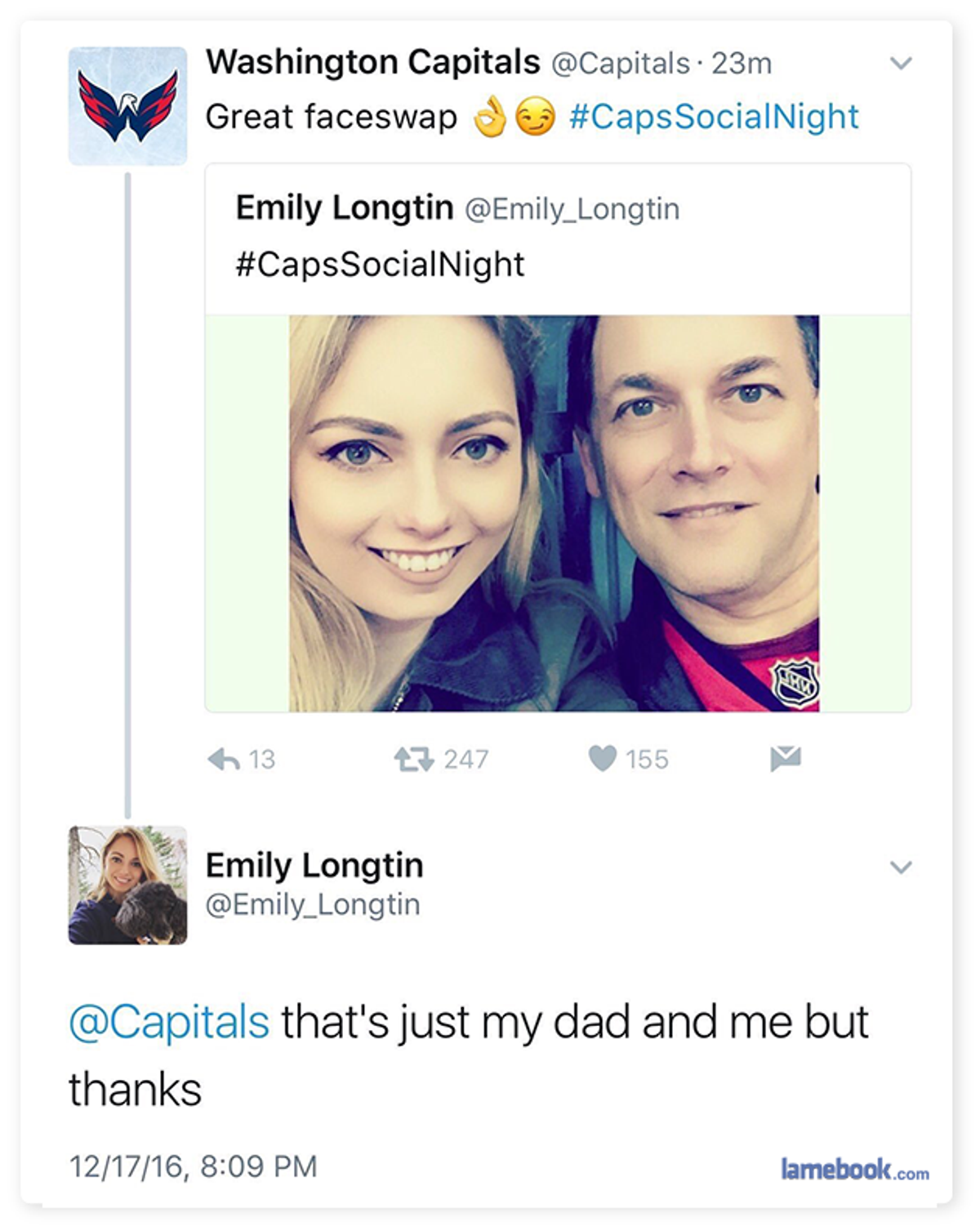
Task: View the quoted selfie photo
Action: tap(555, 514)
